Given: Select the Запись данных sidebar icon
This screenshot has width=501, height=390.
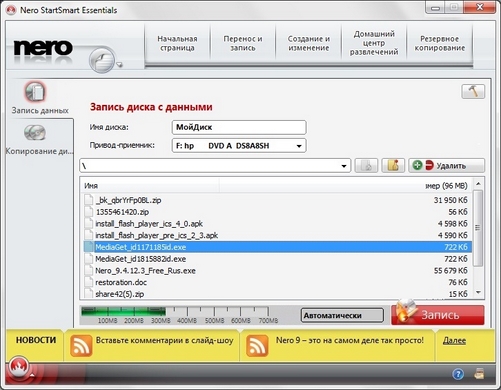Looking at the screenshot, I should (x=35, y=92).
